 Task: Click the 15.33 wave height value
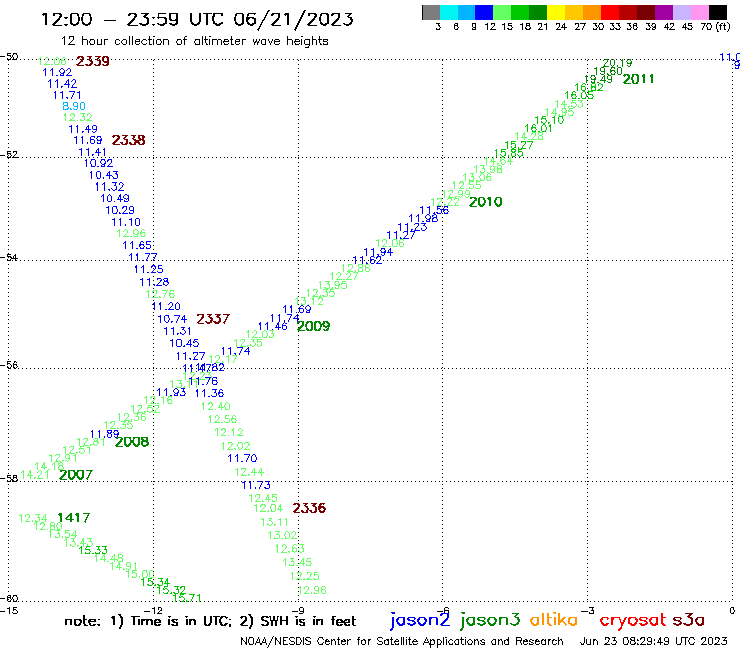[x=93, y=550]
